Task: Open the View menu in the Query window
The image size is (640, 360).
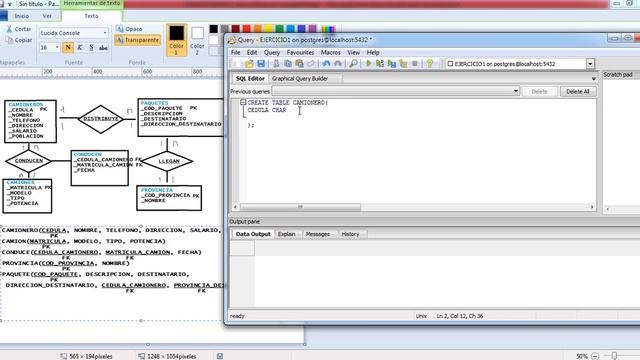Action: (x=353, y=53)
